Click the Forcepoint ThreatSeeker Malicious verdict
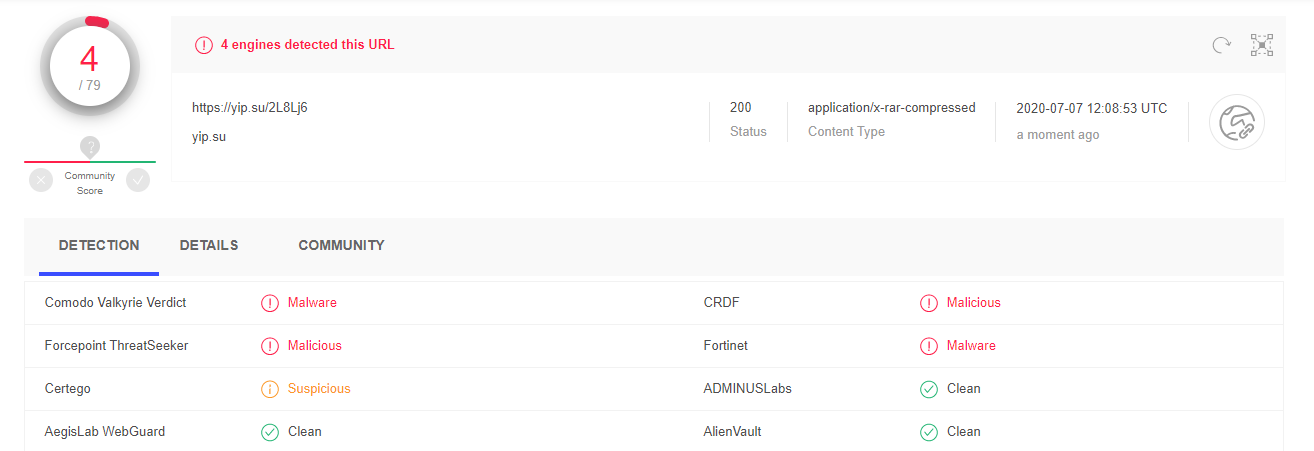The image size is (1314, 451). pos(314,345)
